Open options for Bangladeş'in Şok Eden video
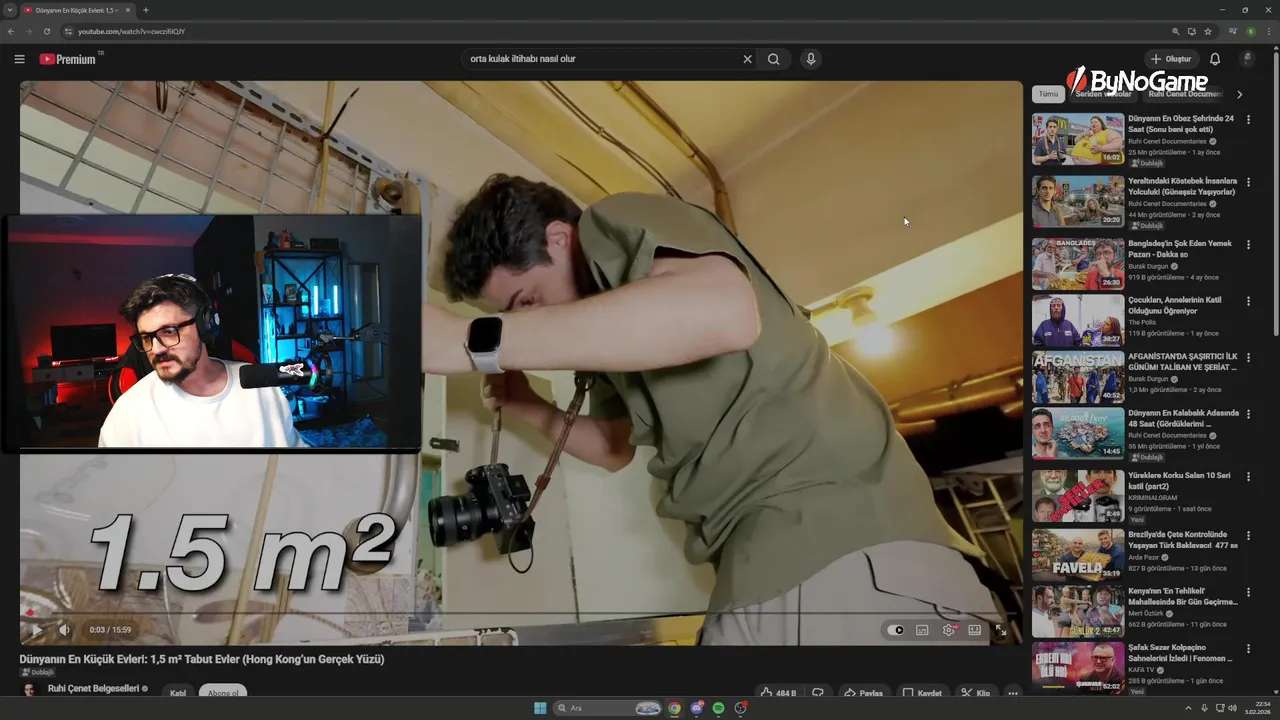This screenshot has width=1280, height=720. (x=1248, y=244)
